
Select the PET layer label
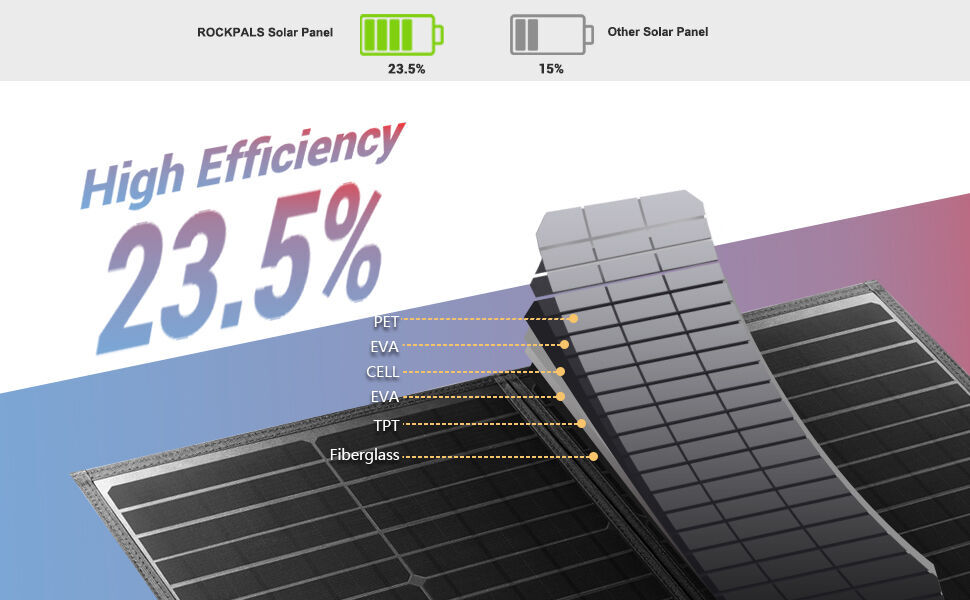(x=386, y=321)
